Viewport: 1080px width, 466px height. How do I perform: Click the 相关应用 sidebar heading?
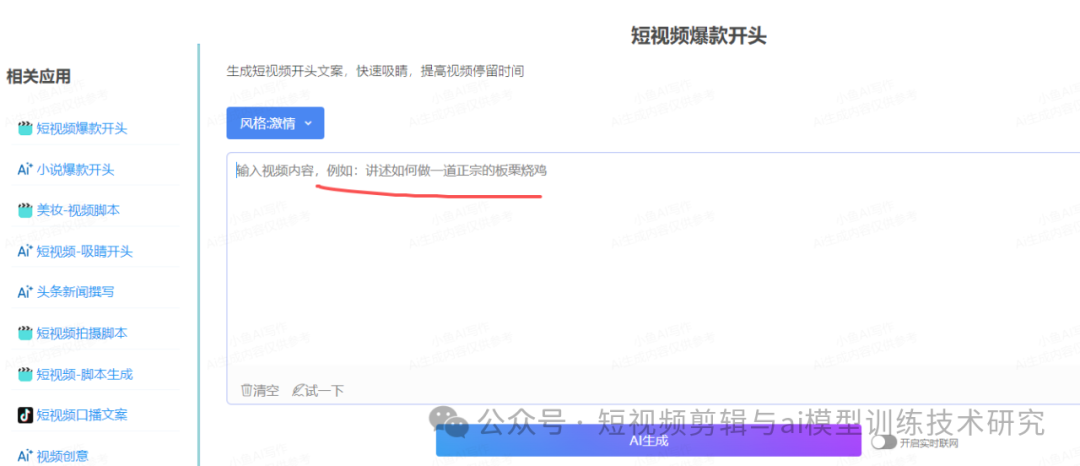click(x=39, y=76)
